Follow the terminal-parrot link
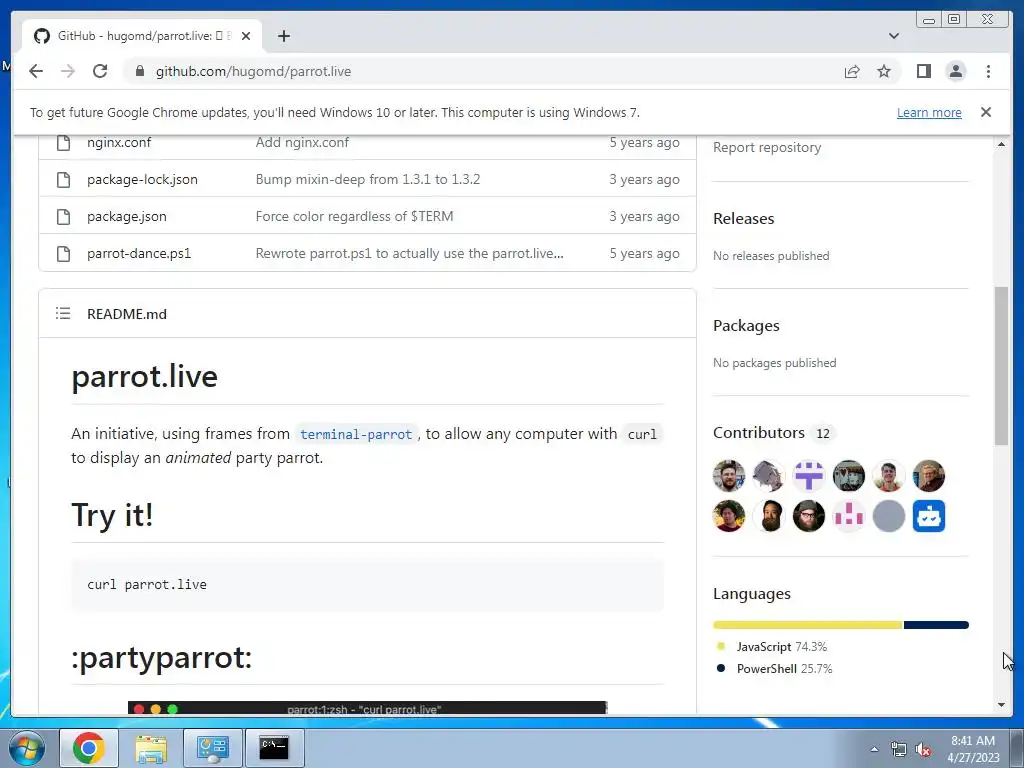1024x768 pixels. point(356,434)
